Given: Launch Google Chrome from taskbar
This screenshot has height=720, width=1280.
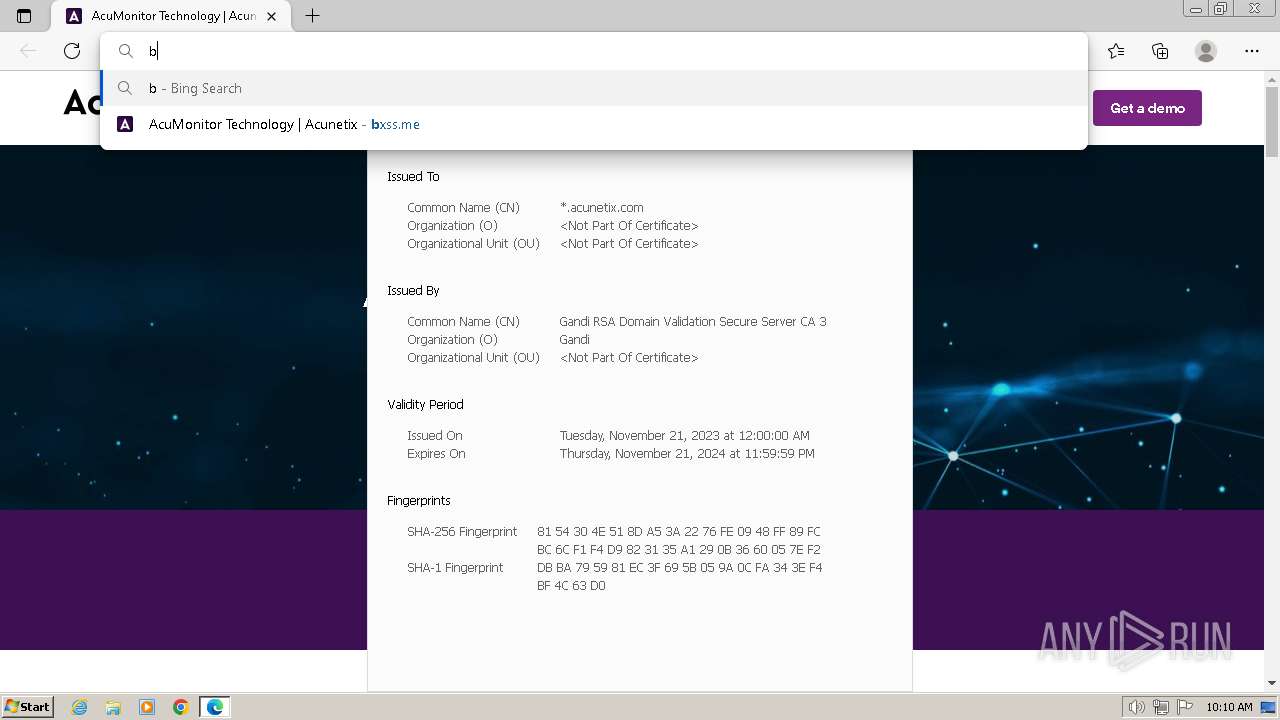Looking at the screenshot, I should tap(181, 707).
